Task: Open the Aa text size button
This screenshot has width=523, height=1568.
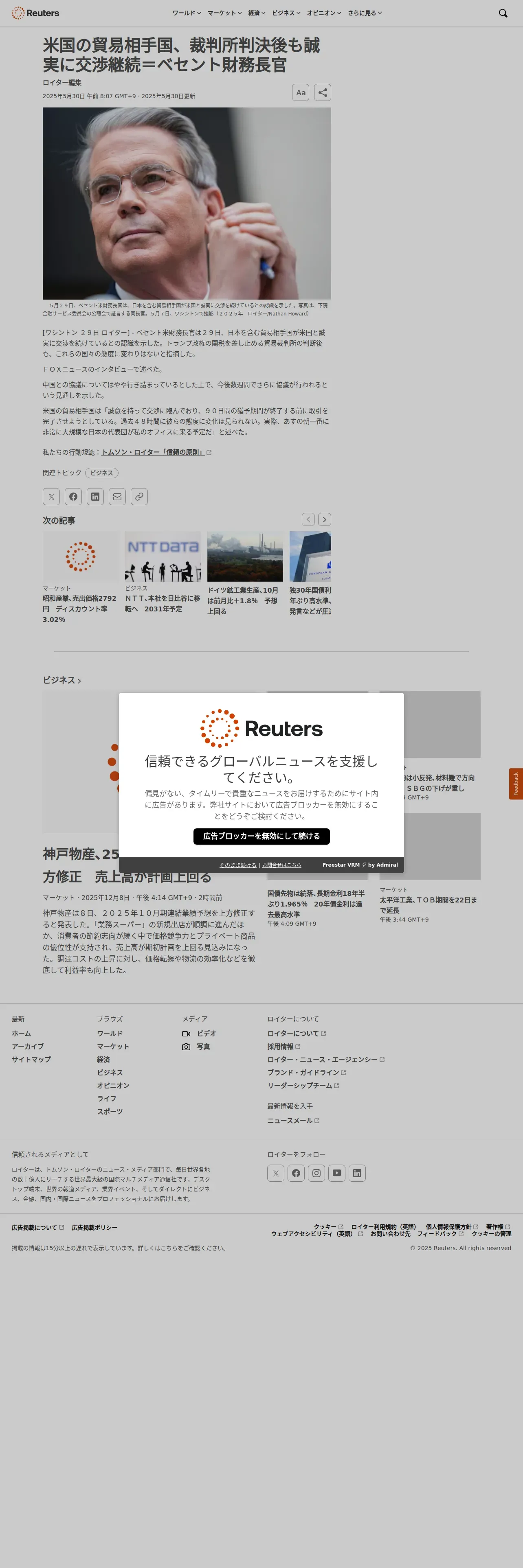Action: pos(301,92)
